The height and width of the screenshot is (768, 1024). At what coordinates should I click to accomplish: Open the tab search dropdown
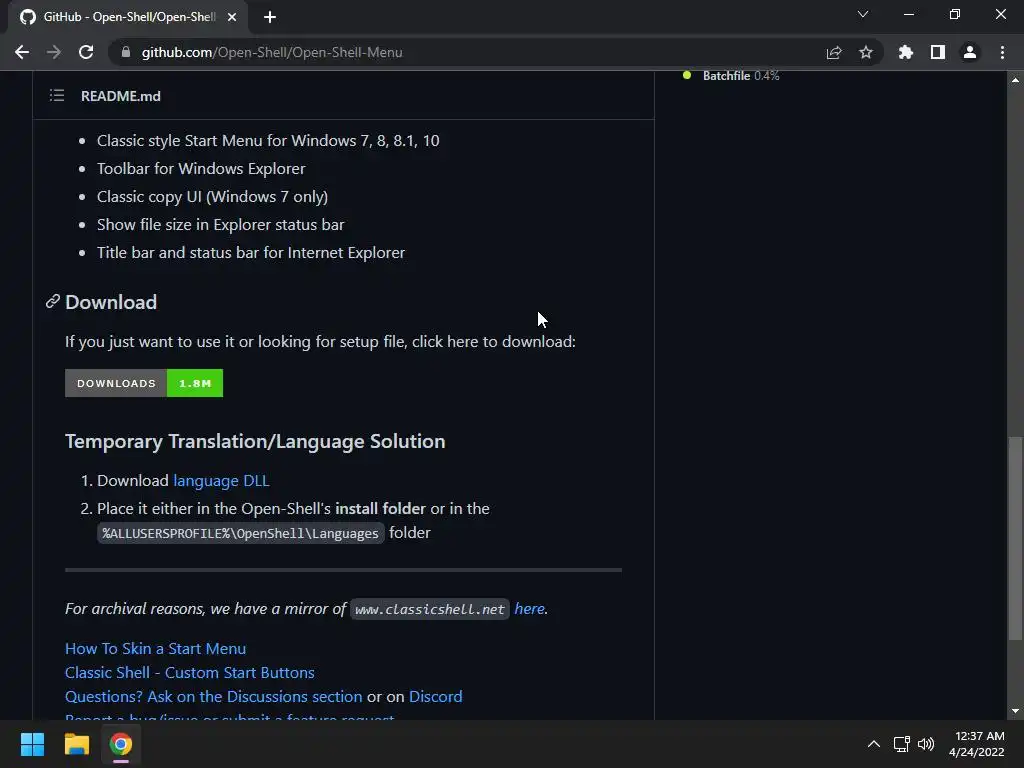863,14
